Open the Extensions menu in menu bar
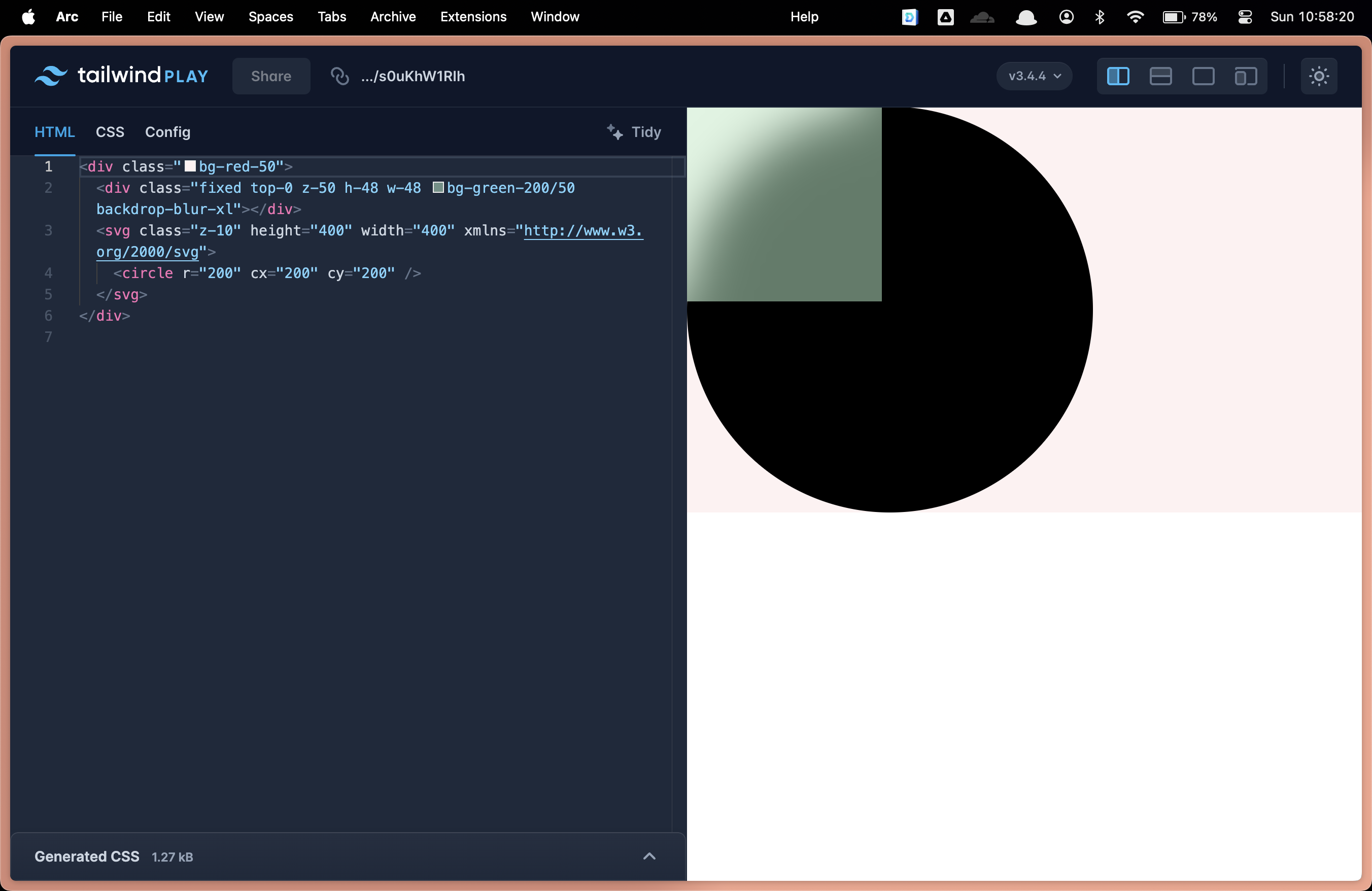Screen dimensions: 1372x891 (473, 17)
